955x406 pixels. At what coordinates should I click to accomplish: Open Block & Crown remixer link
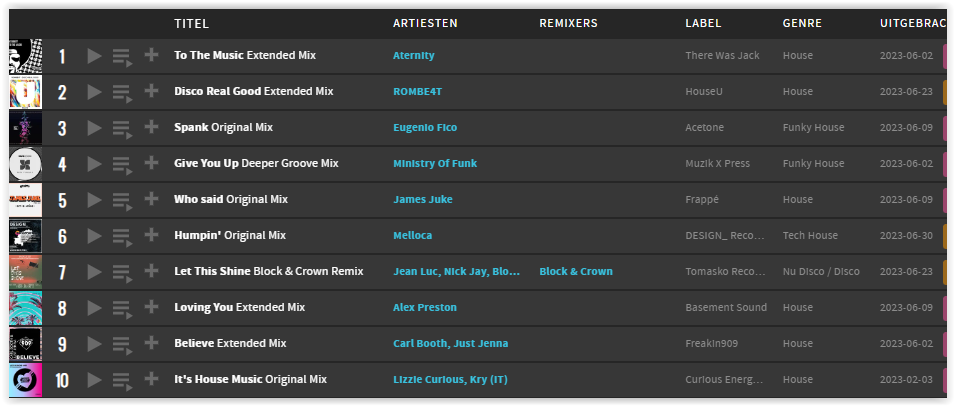coord(576,271)
